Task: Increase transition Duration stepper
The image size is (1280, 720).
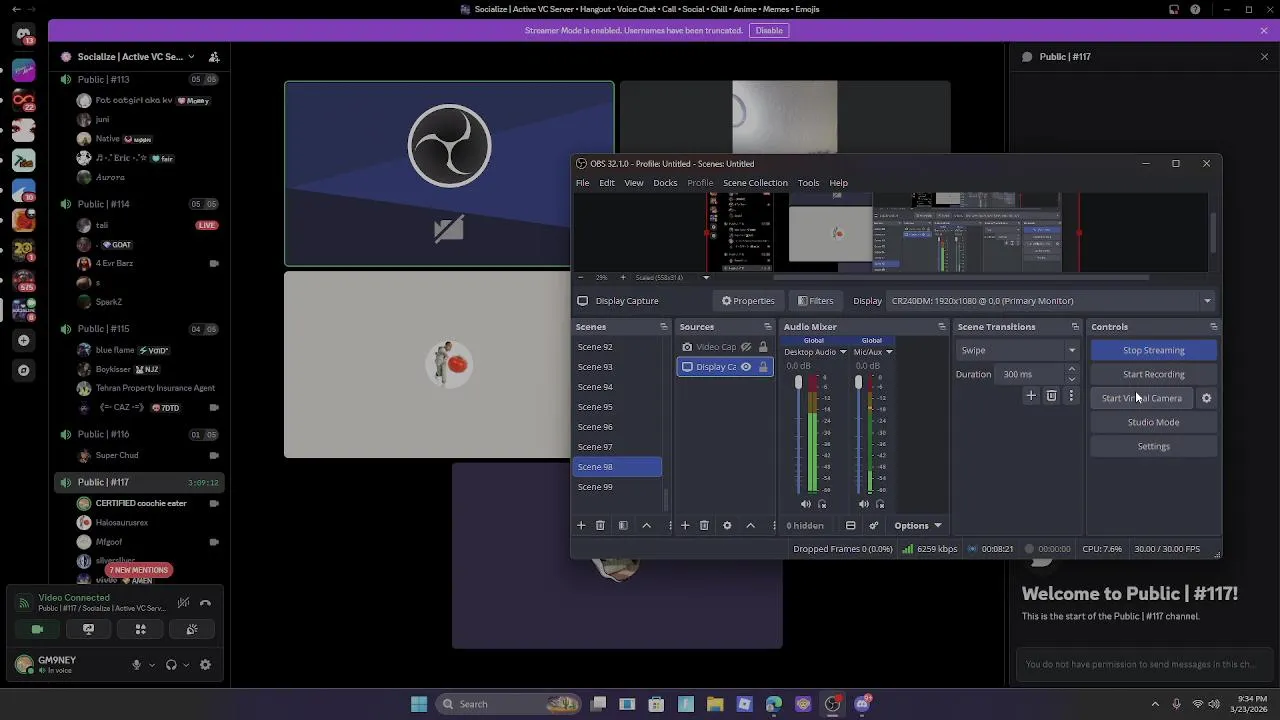Action: (x=1072, y=369)
